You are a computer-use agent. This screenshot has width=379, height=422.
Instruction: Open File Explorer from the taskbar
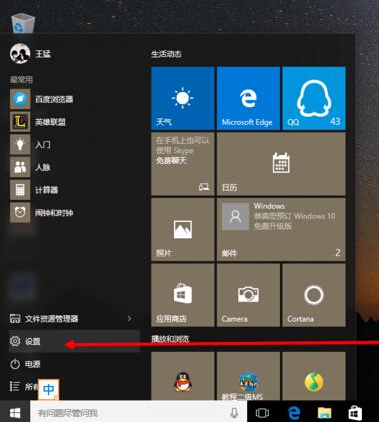tap(324, 413)
